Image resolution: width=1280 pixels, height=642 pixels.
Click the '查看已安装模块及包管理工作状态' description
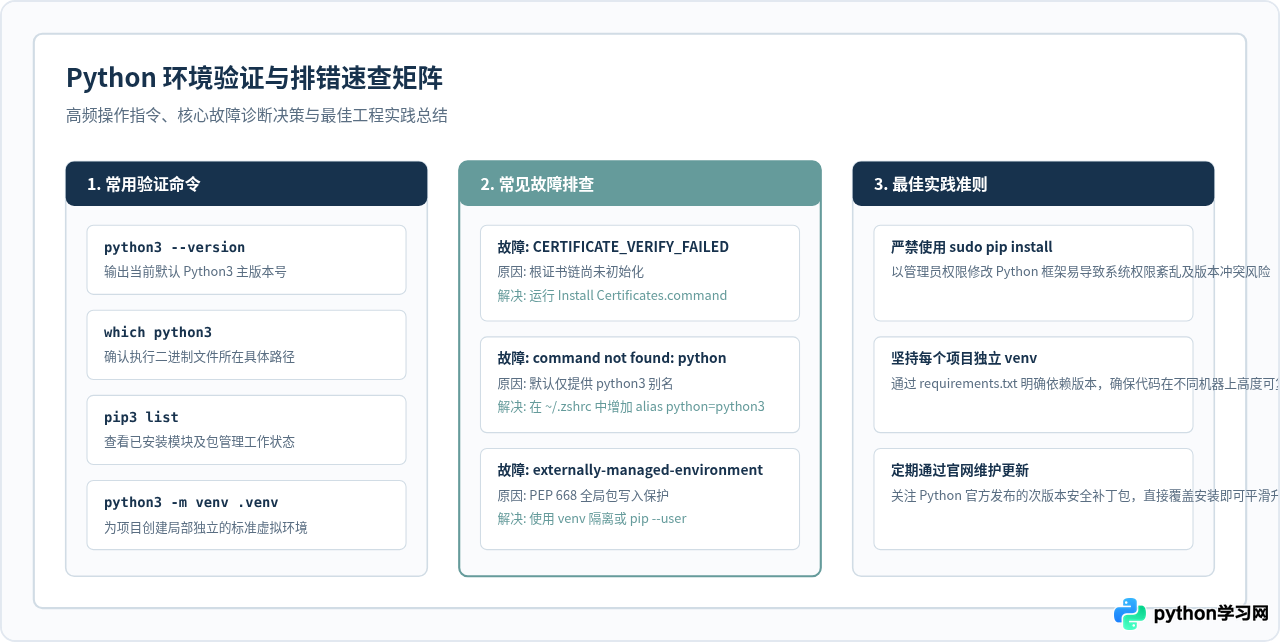click(199, 442)
